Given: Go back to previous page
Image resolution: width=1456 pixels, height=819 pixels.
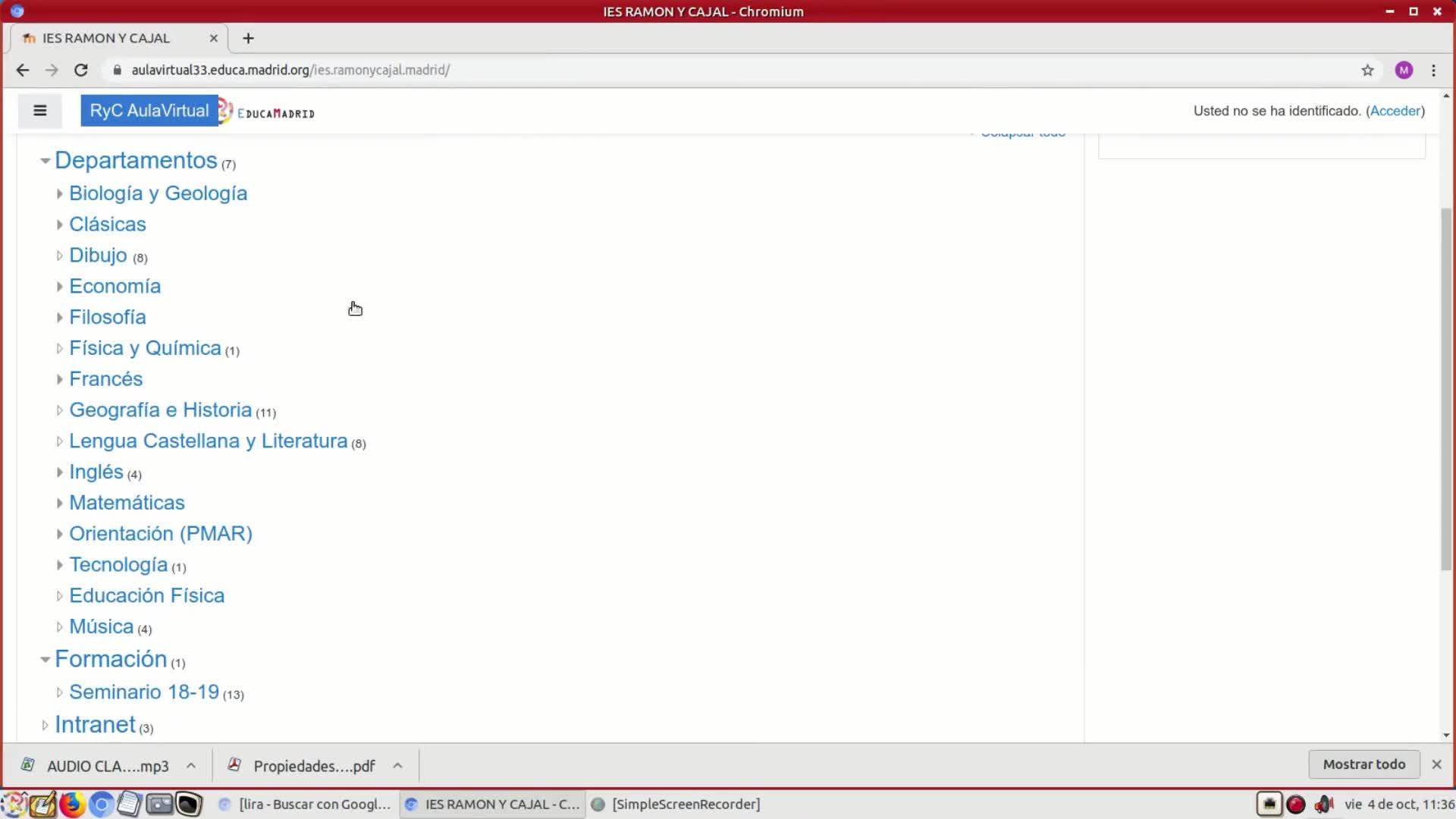Looking at the screenshot, I should [23, 70].
